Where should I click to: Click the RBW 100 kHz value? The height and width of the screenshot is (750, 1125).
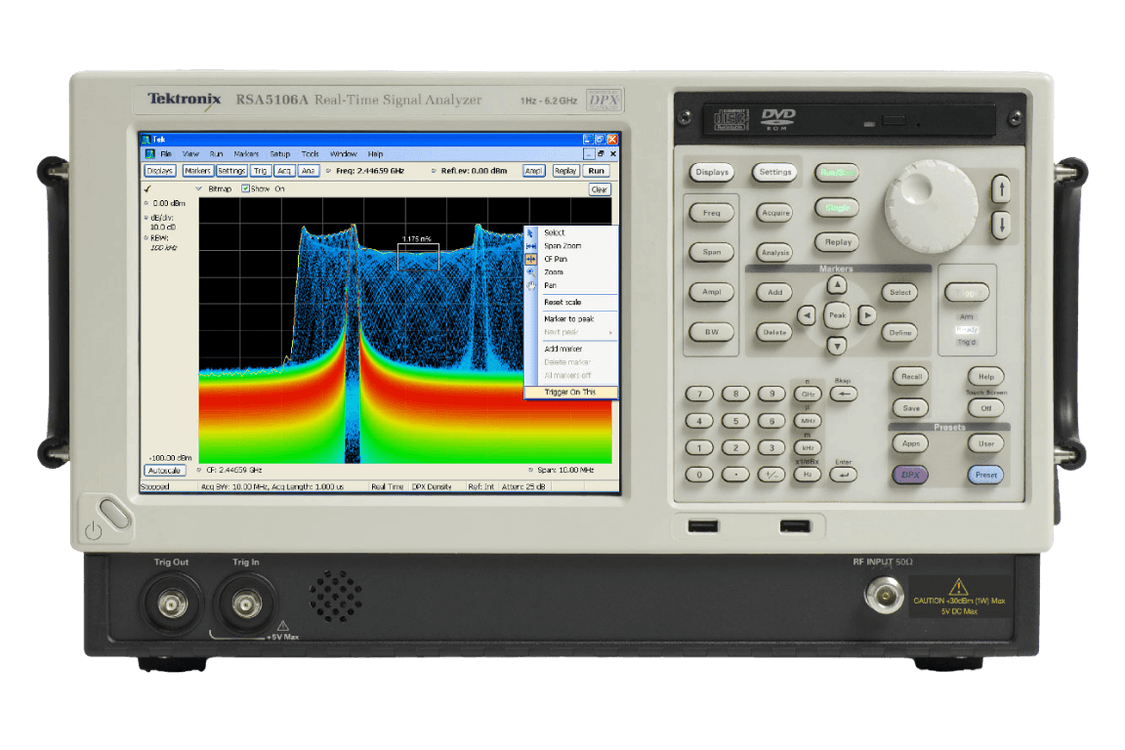pyautogui.click(x=164, y=248)
